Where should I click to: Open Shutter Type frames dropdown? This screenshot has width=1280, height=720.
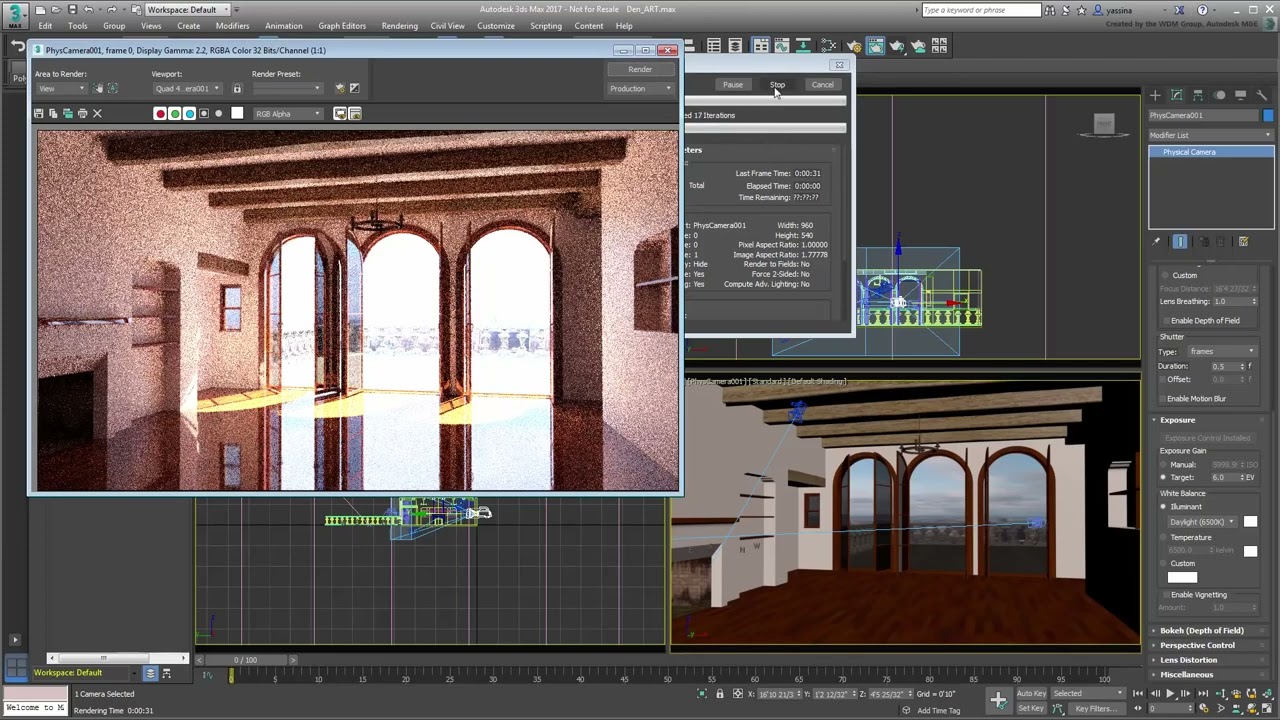click(1221, 352)
